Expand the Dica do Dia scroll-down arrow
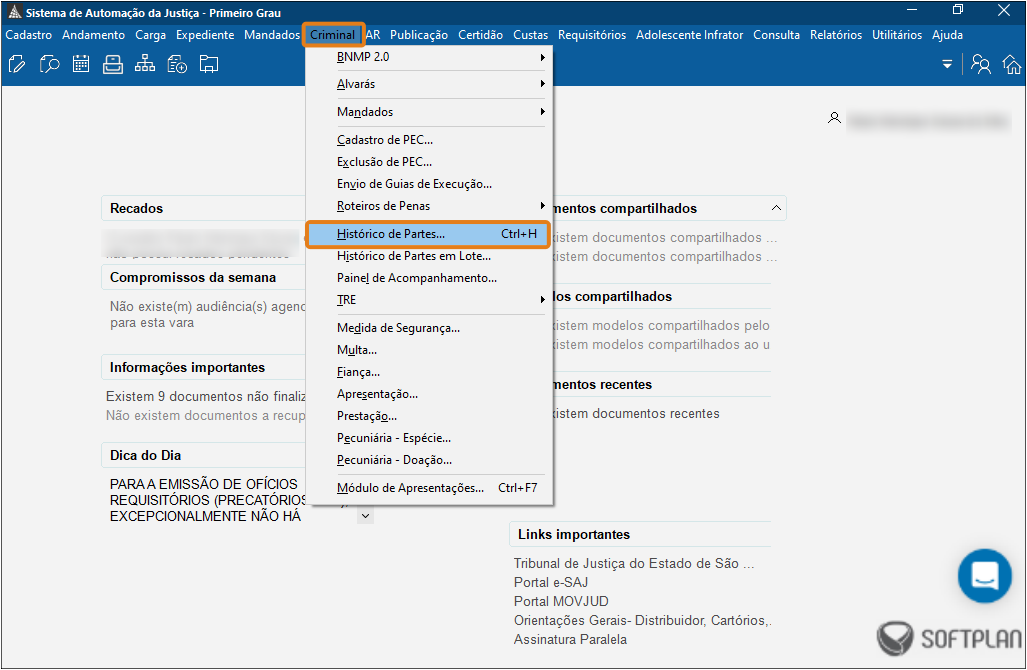This screenshot has height=670, width=1027. pos(365,516)
